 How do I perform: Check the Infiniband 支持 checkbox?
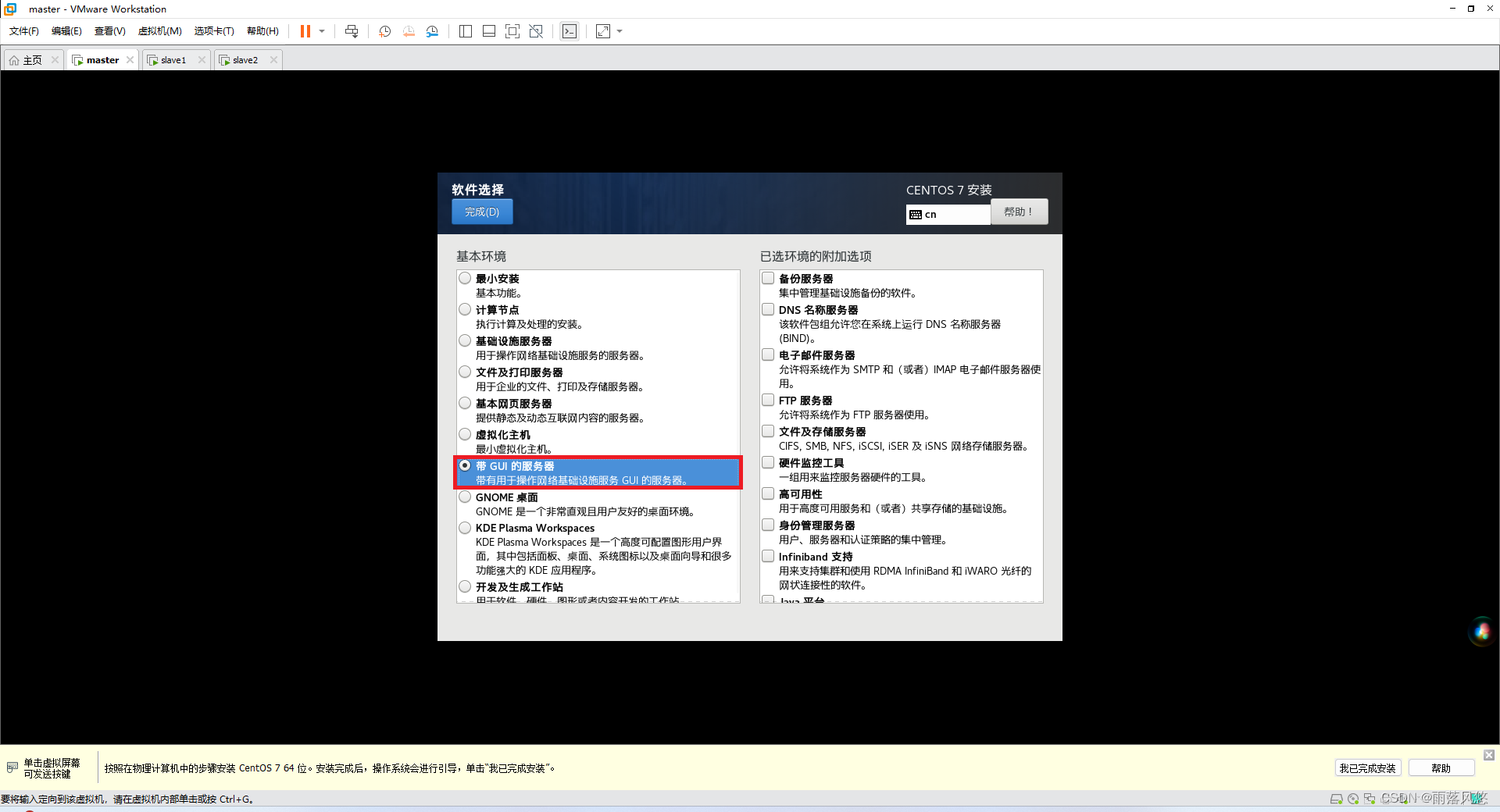pos(768,556)
